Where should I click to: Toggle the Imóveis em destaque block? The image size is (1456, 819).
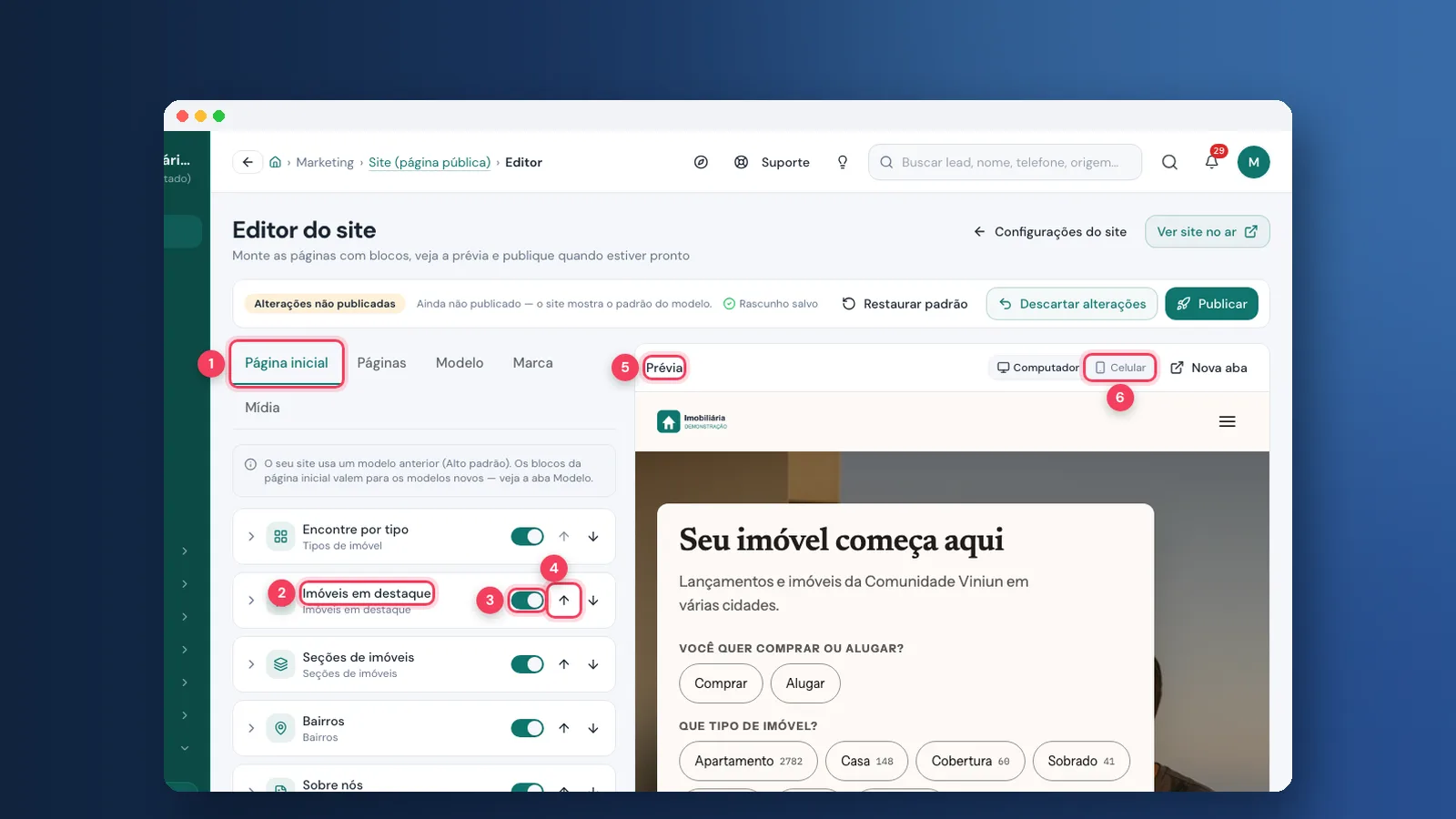(527, 601)
